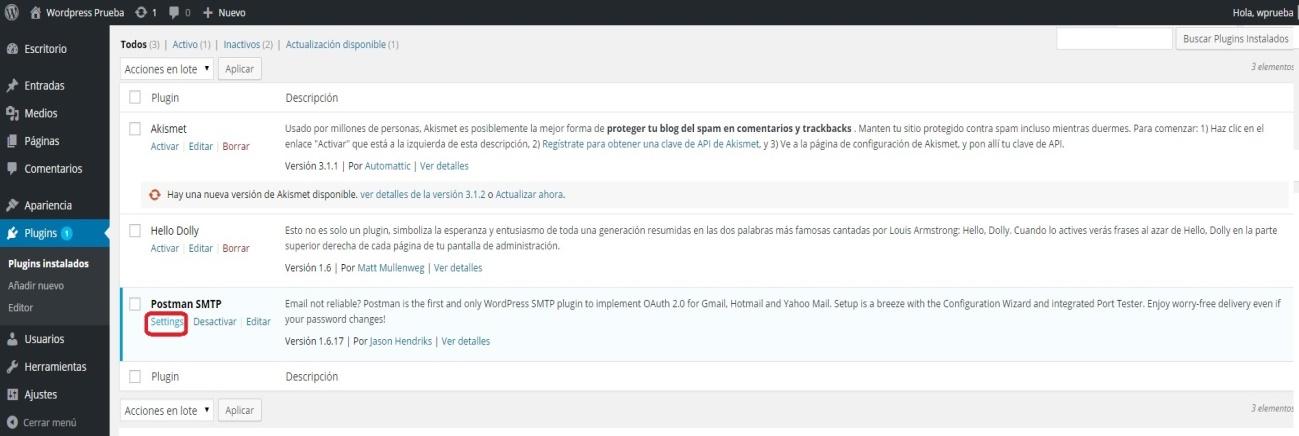Filter by Actualización disponible
This screenshot has height=436, width=1299.
[335, 45]
